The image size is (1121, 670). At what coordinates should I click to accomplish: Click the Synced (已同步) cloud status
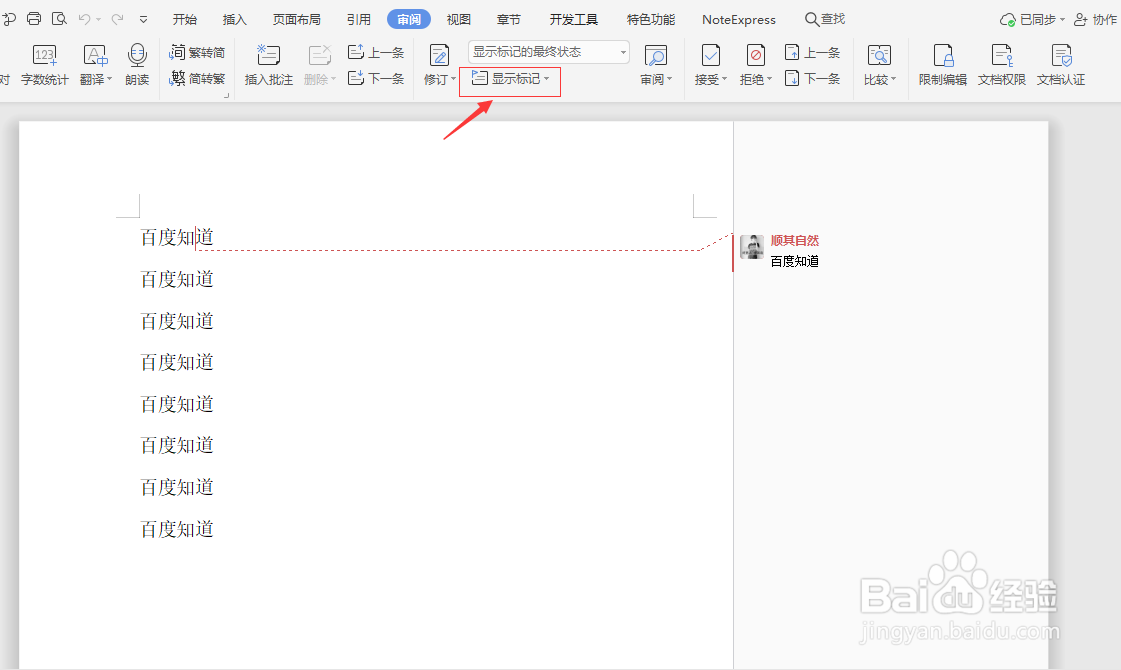1032,19
